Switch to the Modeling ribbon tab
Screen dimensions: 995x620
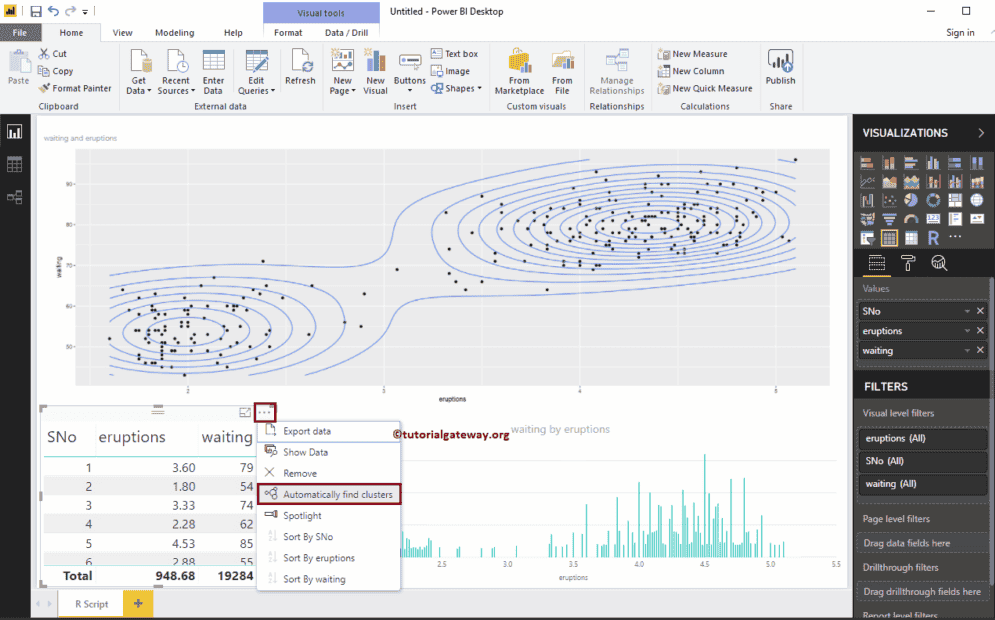click(175, 33)
